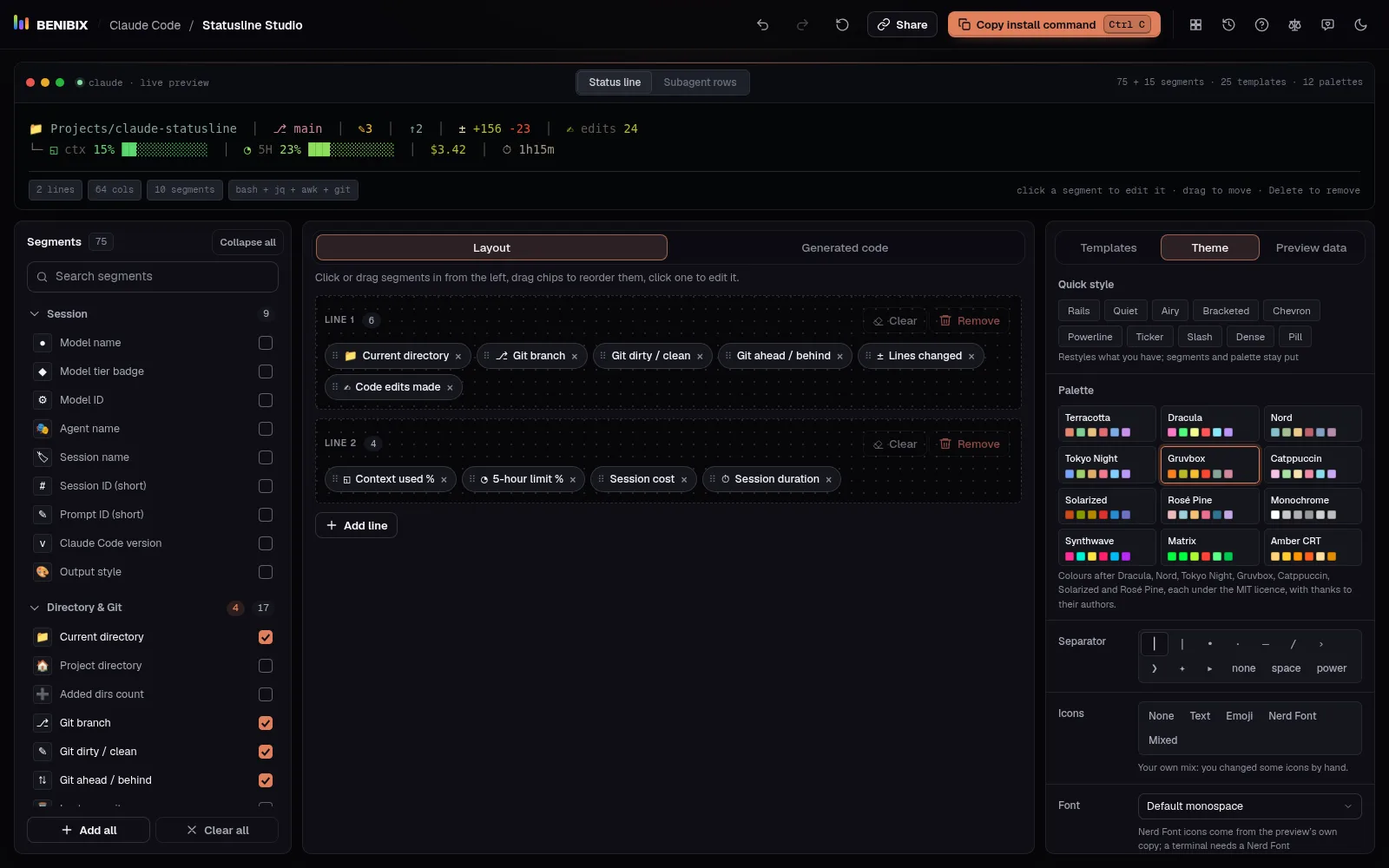Open the feedback chat icon
Screen dimensions: 1389x868
tap(1327, 25)
